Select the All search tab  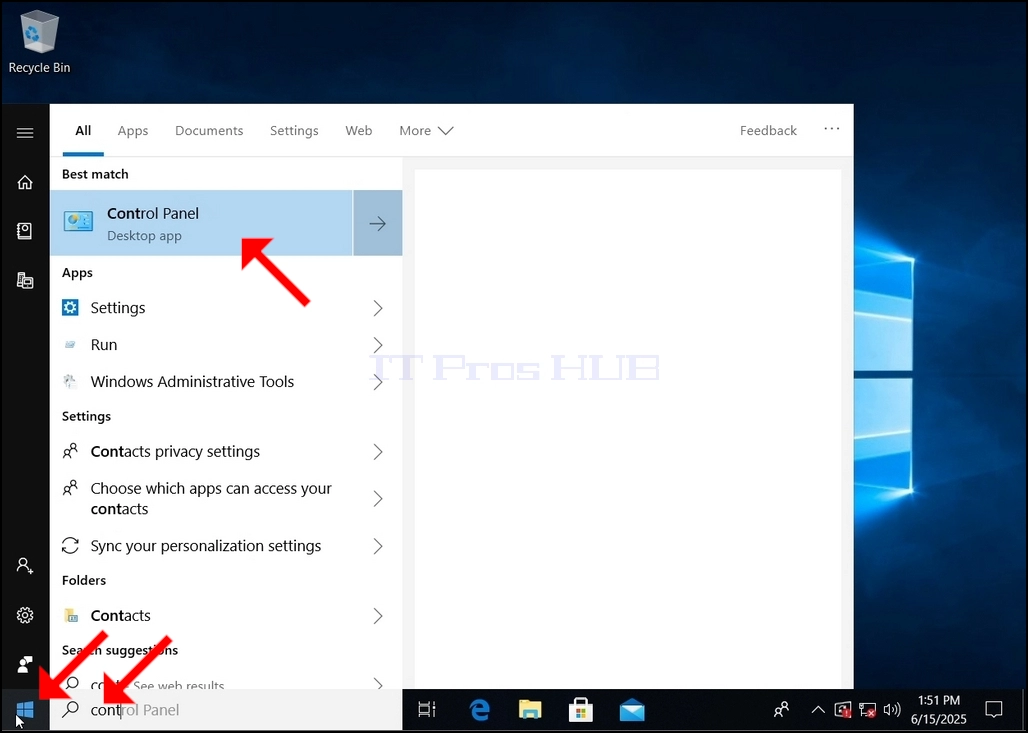(83, 130)
